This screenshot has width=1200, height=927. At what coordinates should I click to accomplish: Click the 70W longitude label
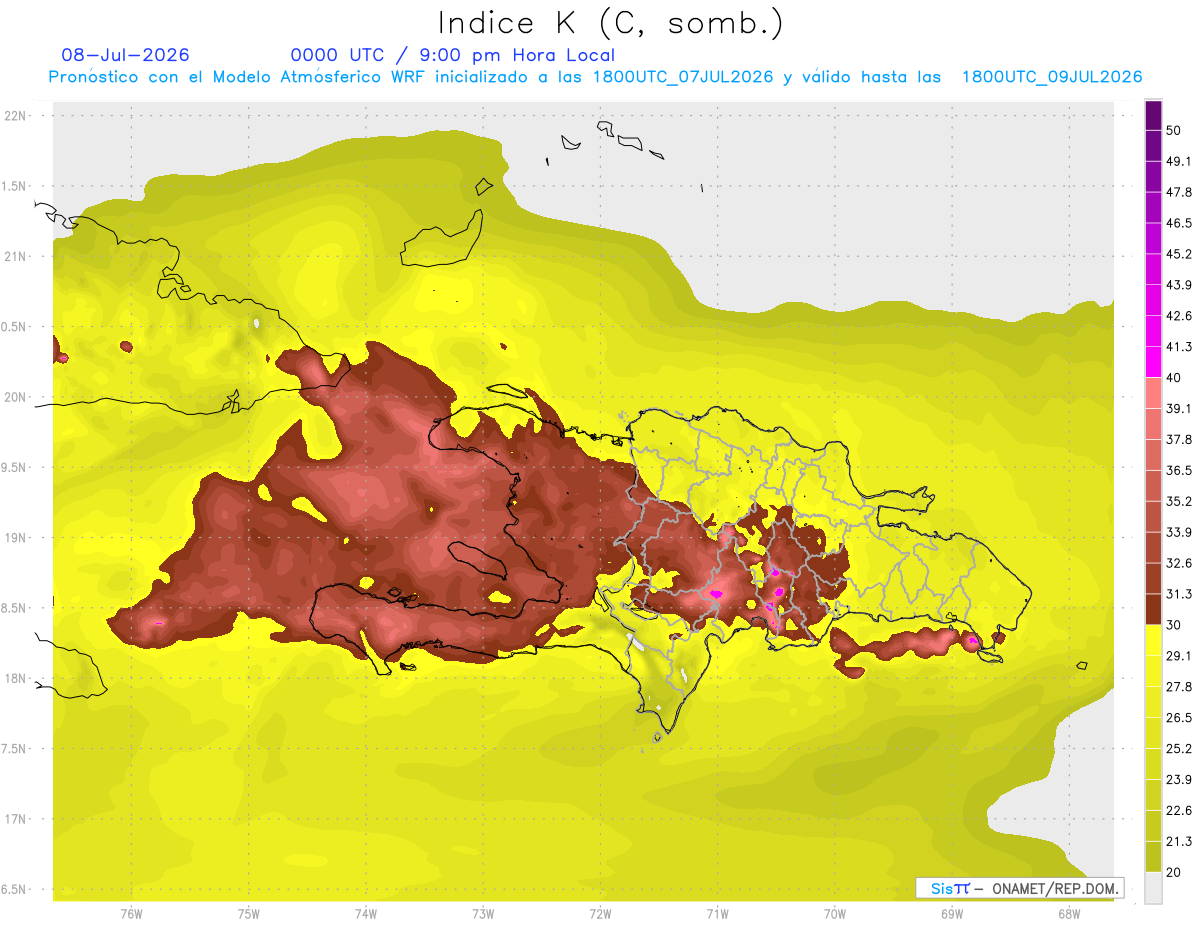tap(834, 913)
